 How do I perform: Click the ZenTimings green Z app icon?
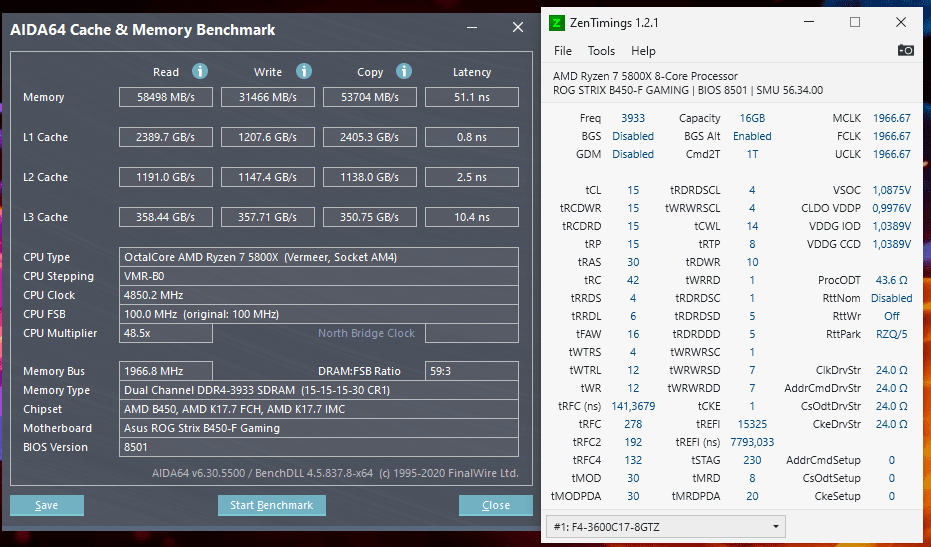point(556,23)
